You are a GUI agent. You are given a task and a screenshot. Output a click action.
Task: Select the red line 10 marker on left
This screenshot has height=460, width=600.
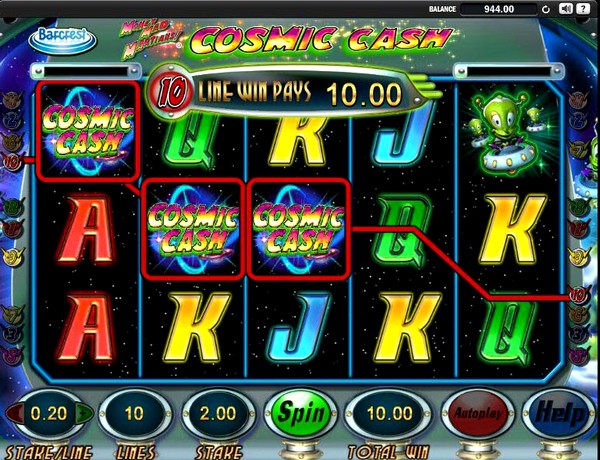(x=11, y=161)
